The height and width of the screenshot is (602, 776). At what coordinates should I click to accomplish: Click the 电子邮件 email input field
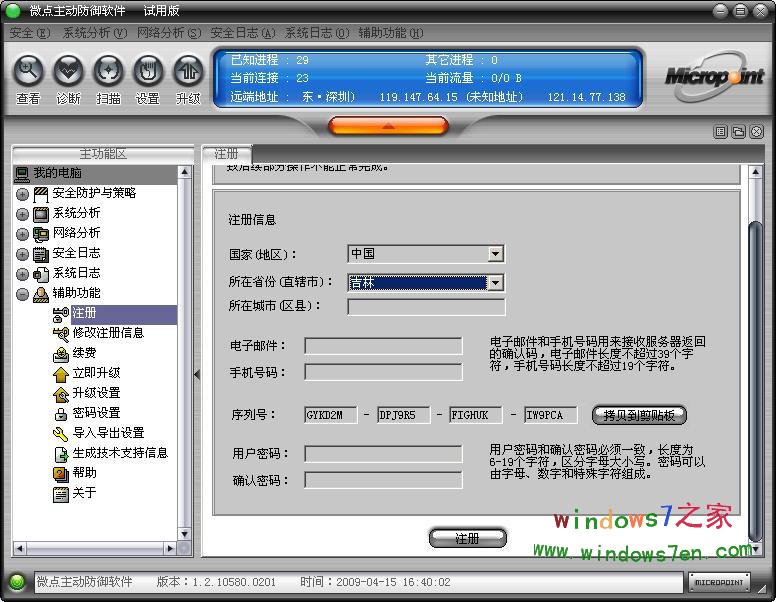click(x=383, y=346)
